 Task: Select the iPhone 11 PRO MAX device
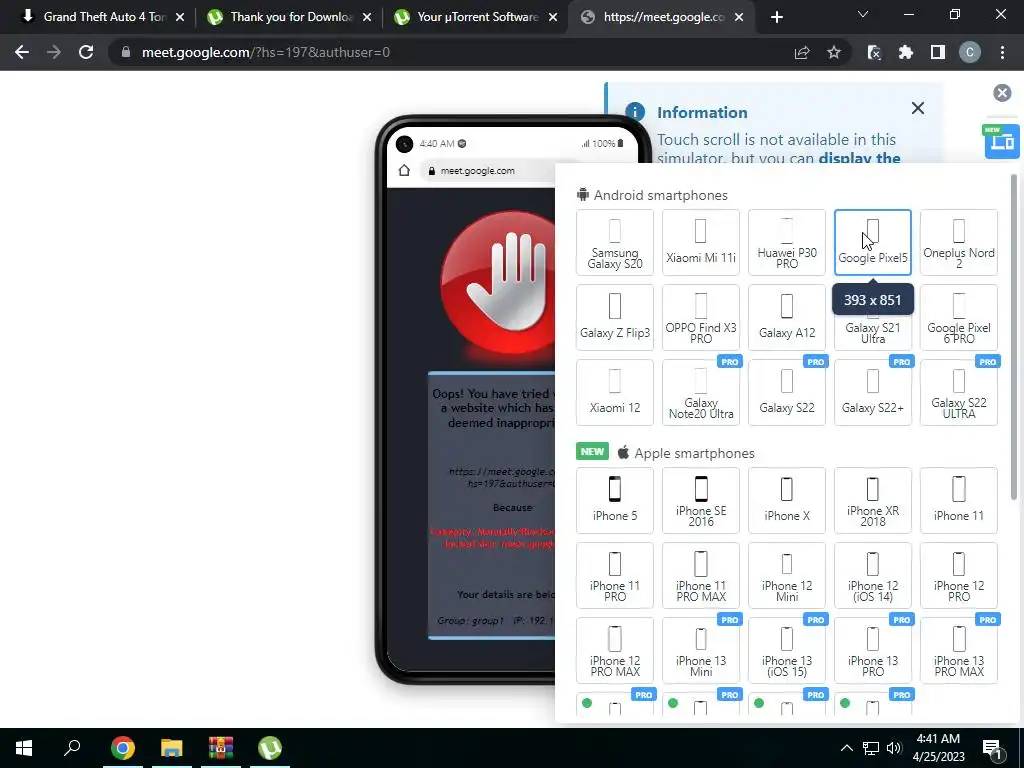701,575
